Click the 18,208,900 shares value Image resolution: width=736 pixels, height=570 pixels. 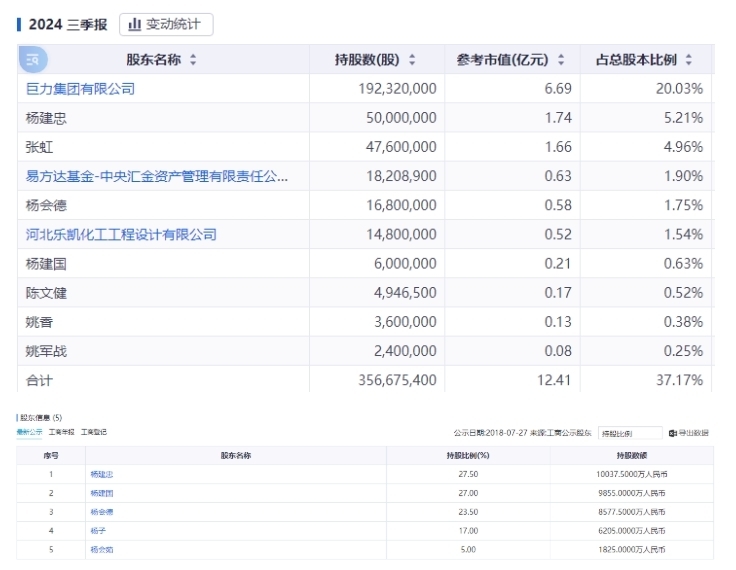pyautogui.click(x=401, y=176)
